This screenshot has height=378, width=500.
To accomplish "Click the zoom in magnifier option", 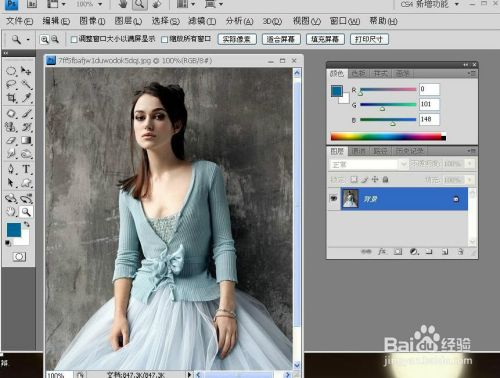I will click(44, 39).
